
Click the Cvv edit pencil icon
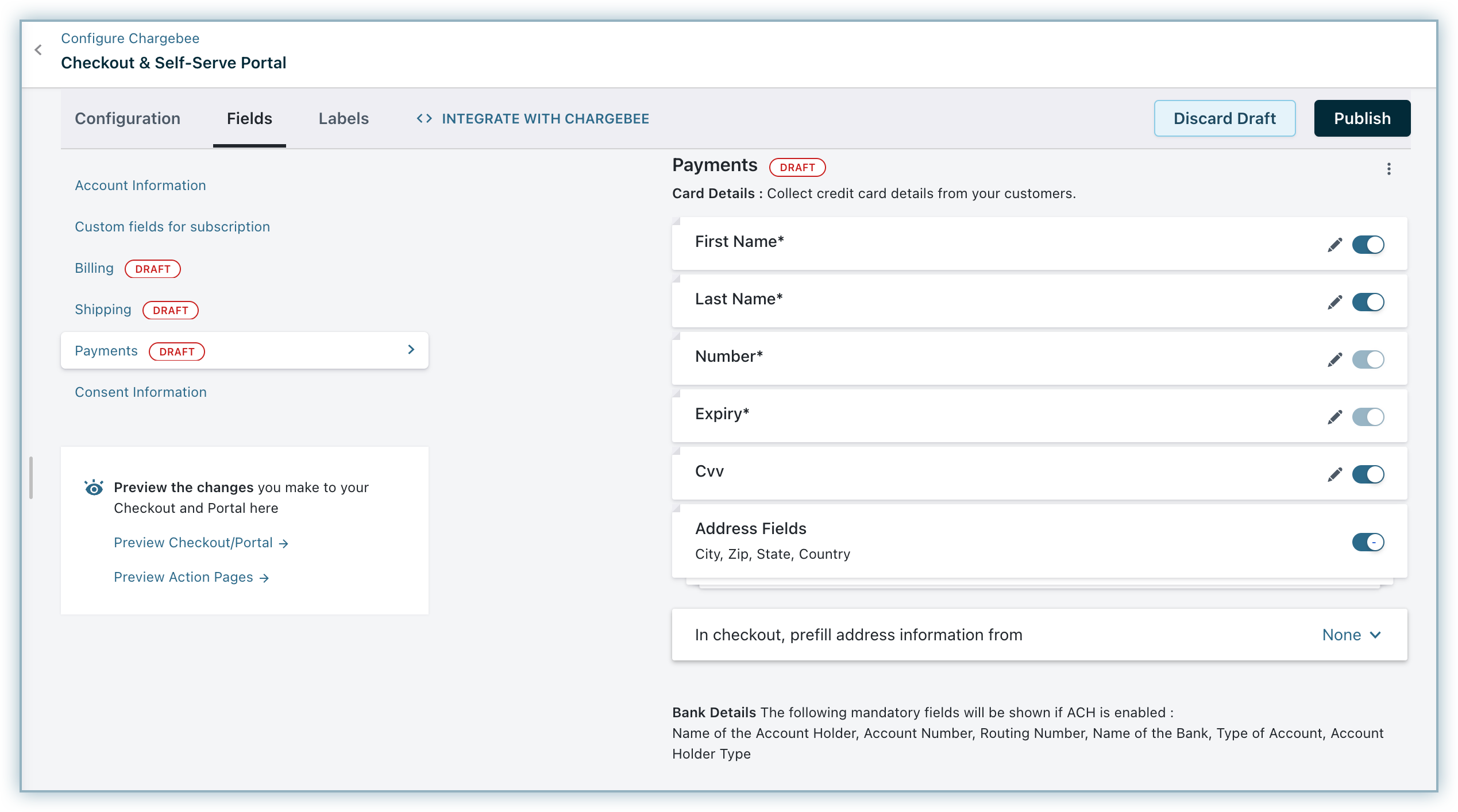[1334, 474]
